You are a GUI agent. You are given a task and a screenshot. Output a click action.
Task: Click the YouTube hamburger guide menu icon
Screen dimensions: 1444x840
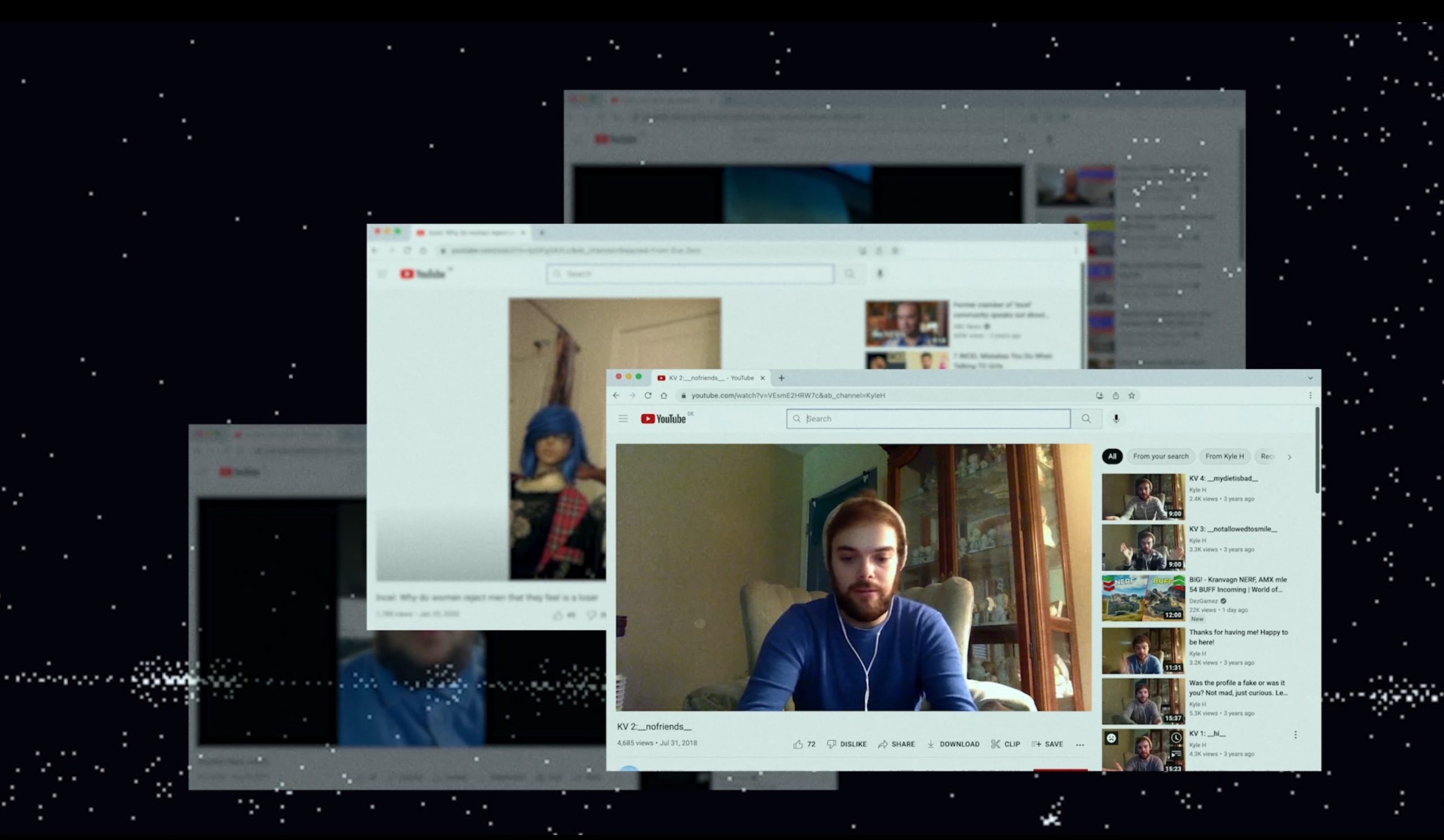click(623, 418)
